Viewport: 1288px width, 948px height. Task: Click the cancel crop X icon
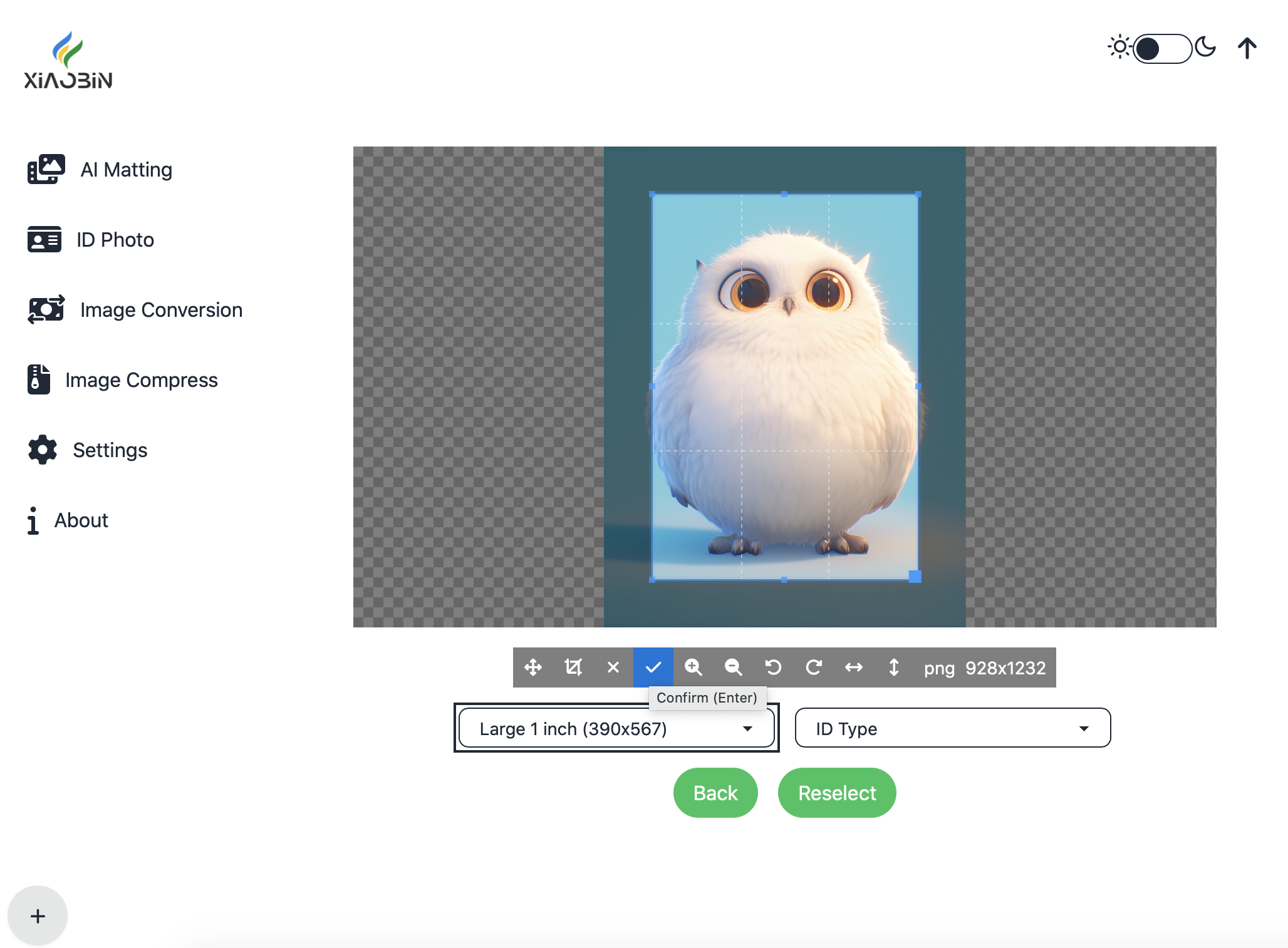(613, 667)
